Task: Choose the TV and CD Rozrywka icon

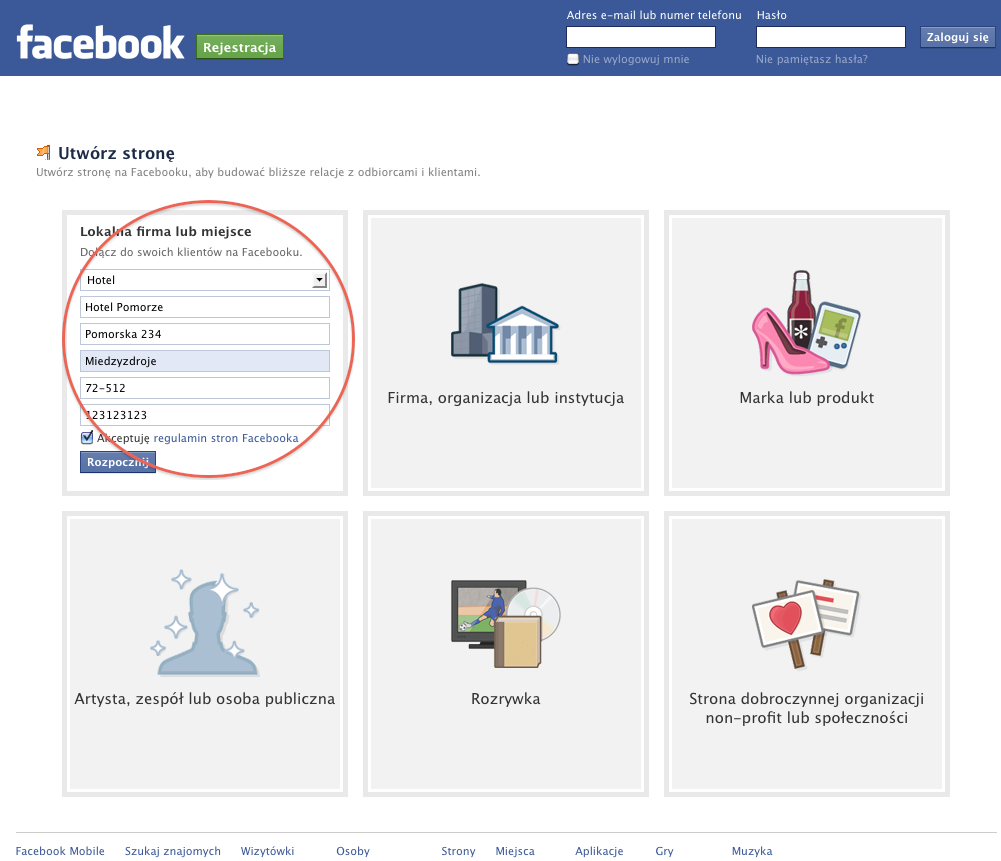Action: [x=506, y=624]
